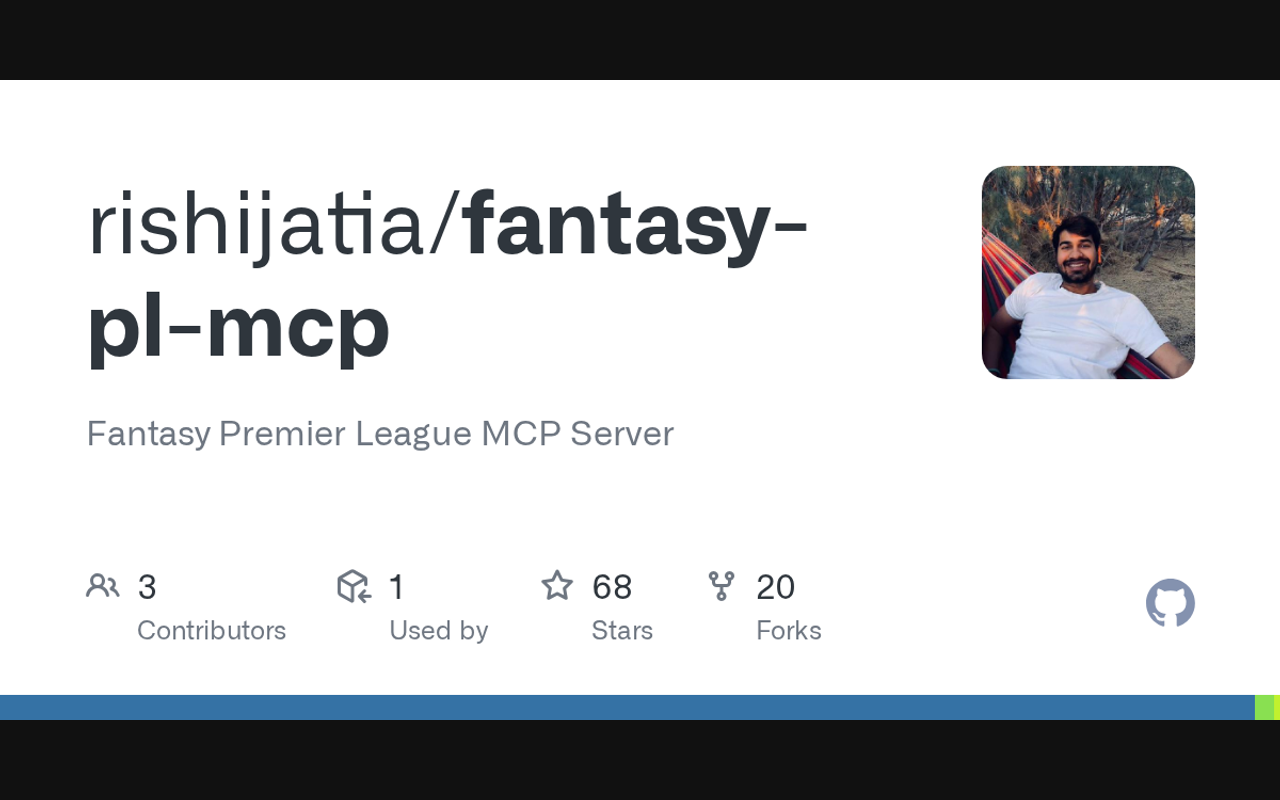Viewport: 1280px width, 800px height.
Task: Open the rishijatia profile avatar photo
Action: pyautogui.click(x=1088, y=272)
